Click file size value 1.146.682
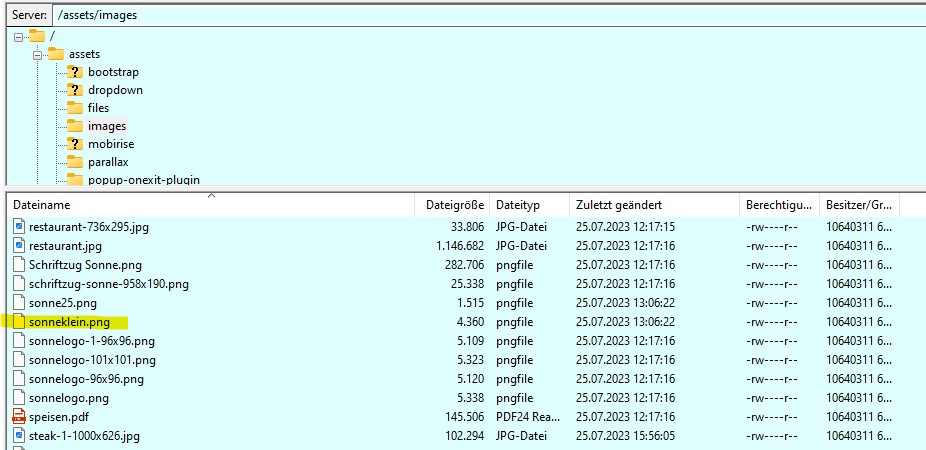Screen dimensions: 926x450 pyautogui.click(x=460, y=246)
